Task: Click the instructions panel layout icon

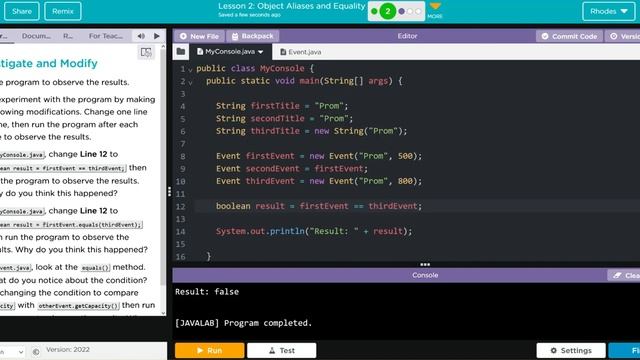Action: click(x=146, y=52)
